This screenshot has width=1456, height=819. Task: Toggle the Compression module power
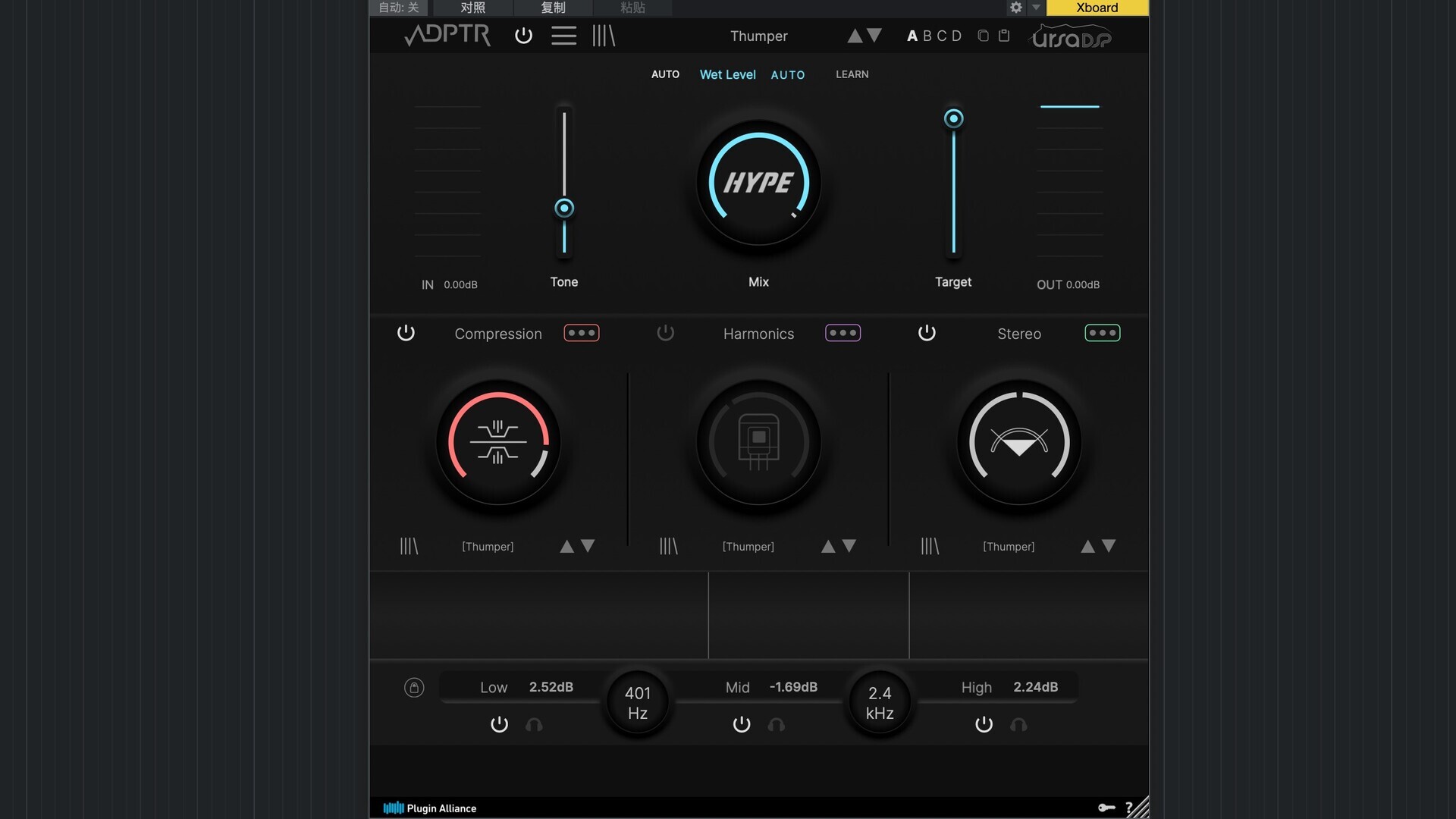pyautogui.click(x=406, y=333)
